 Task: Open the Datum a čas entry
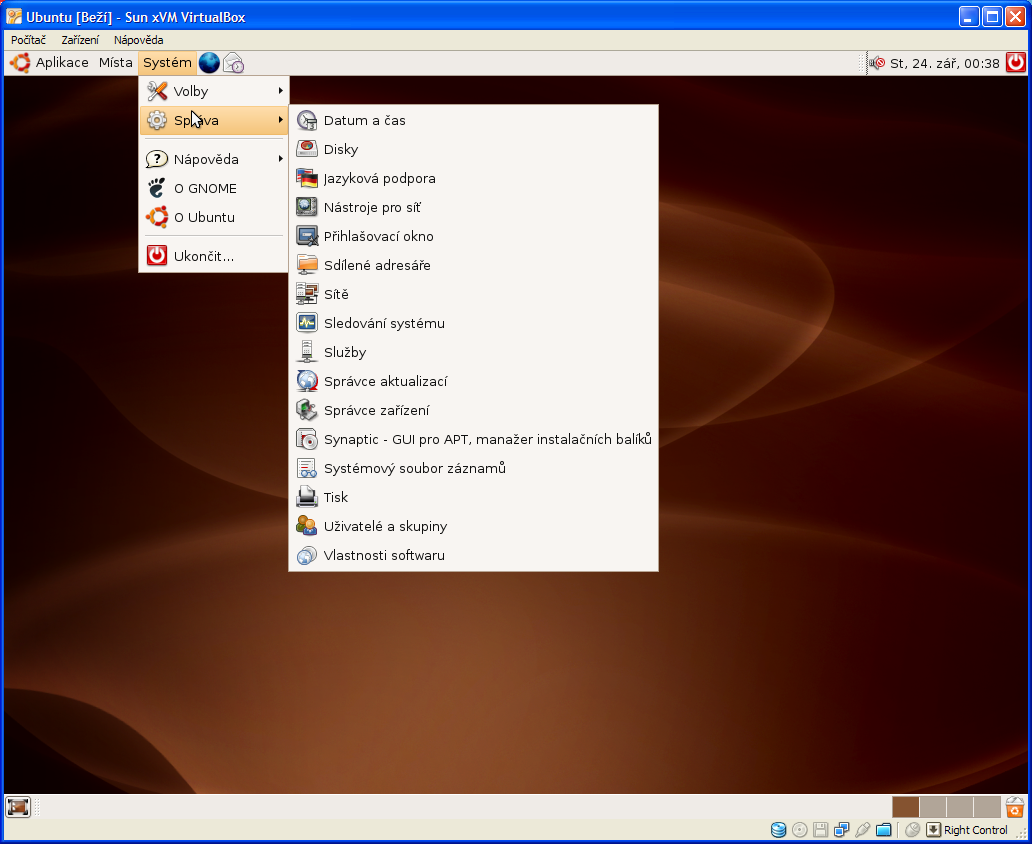click(x=473, y=120)
